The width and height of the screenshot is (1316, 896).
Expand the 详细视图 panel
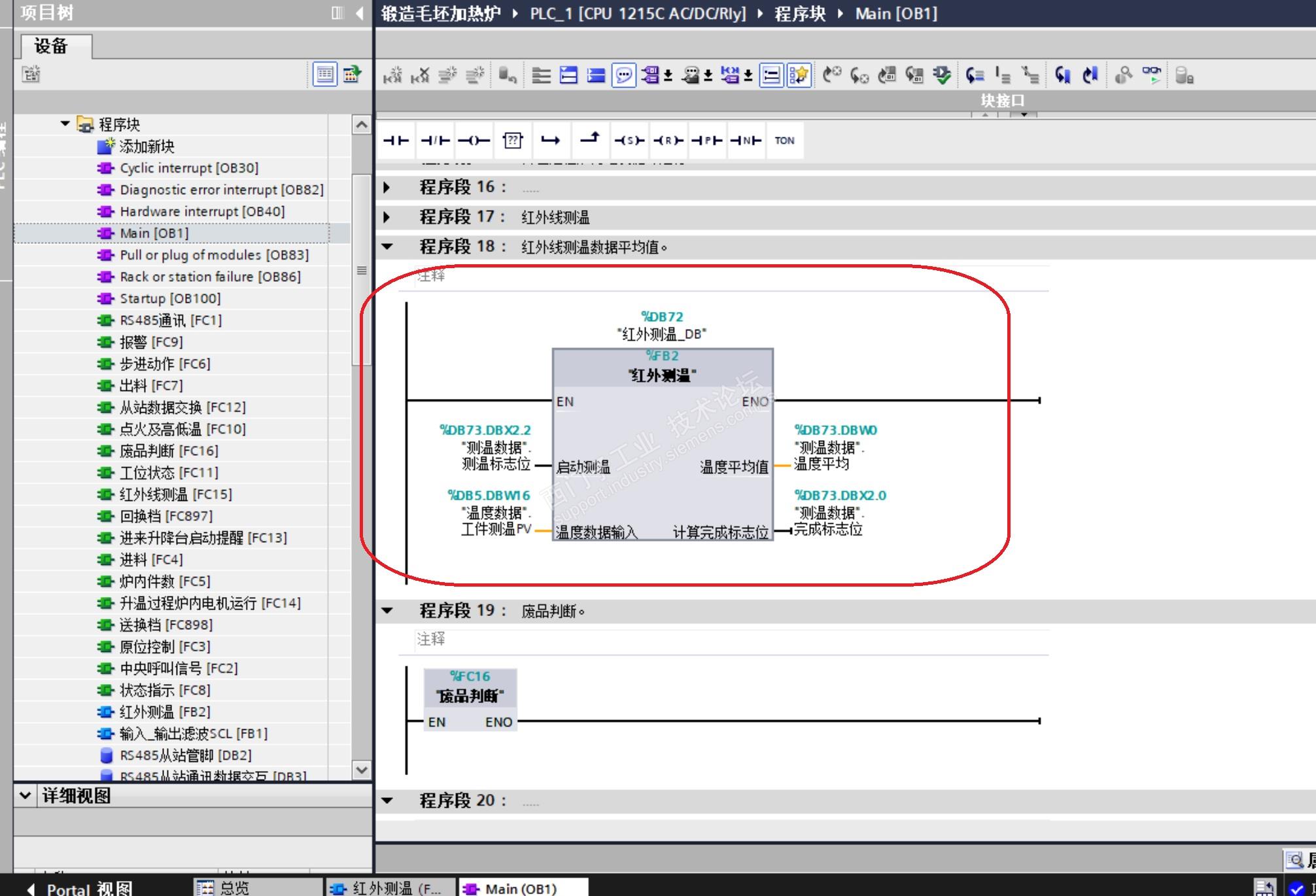coord(25,796)
